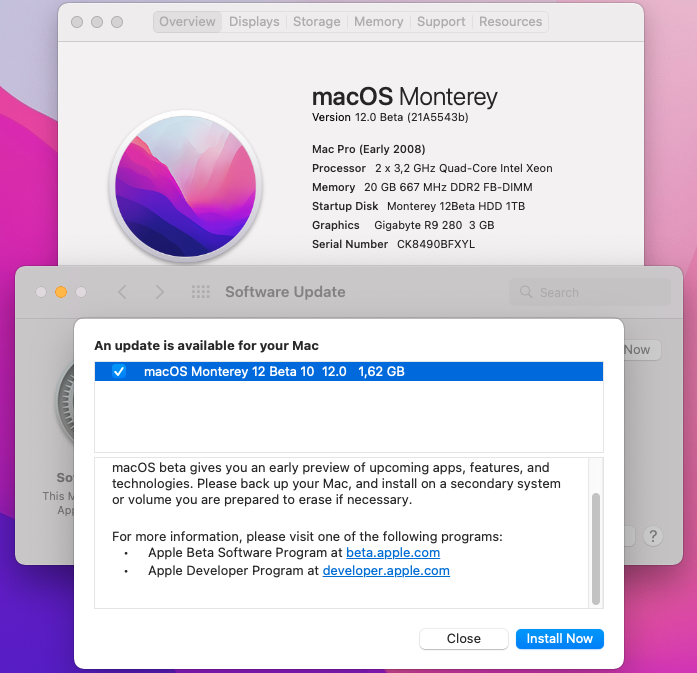Open the Software Update help button

click(x=653, y=537)
